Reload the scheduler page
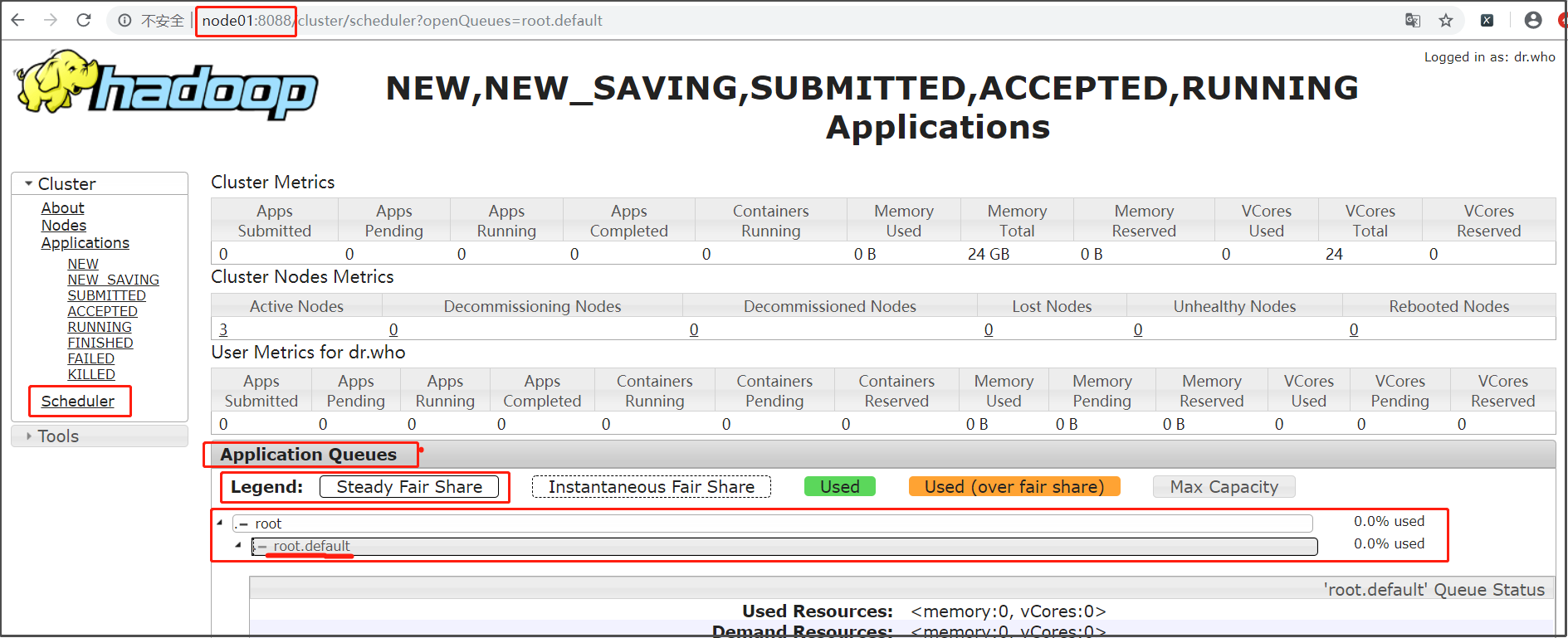Image resolution: width=1568 pixels, height=638 pixels. click(84, 20)
